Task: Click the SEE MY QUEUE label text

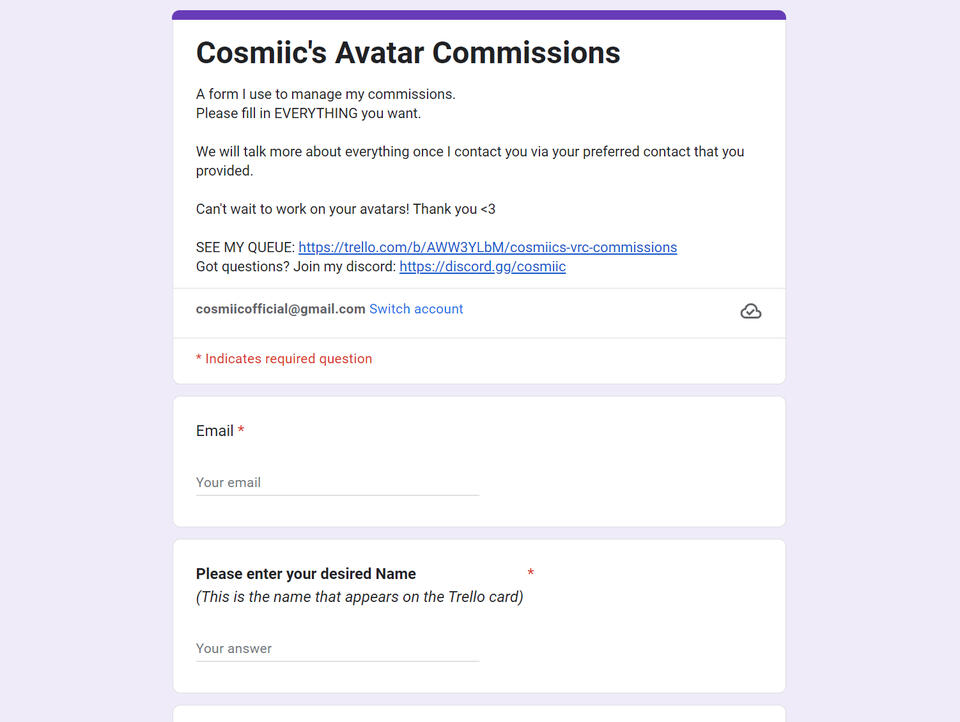Action: (x=245, y=247)
